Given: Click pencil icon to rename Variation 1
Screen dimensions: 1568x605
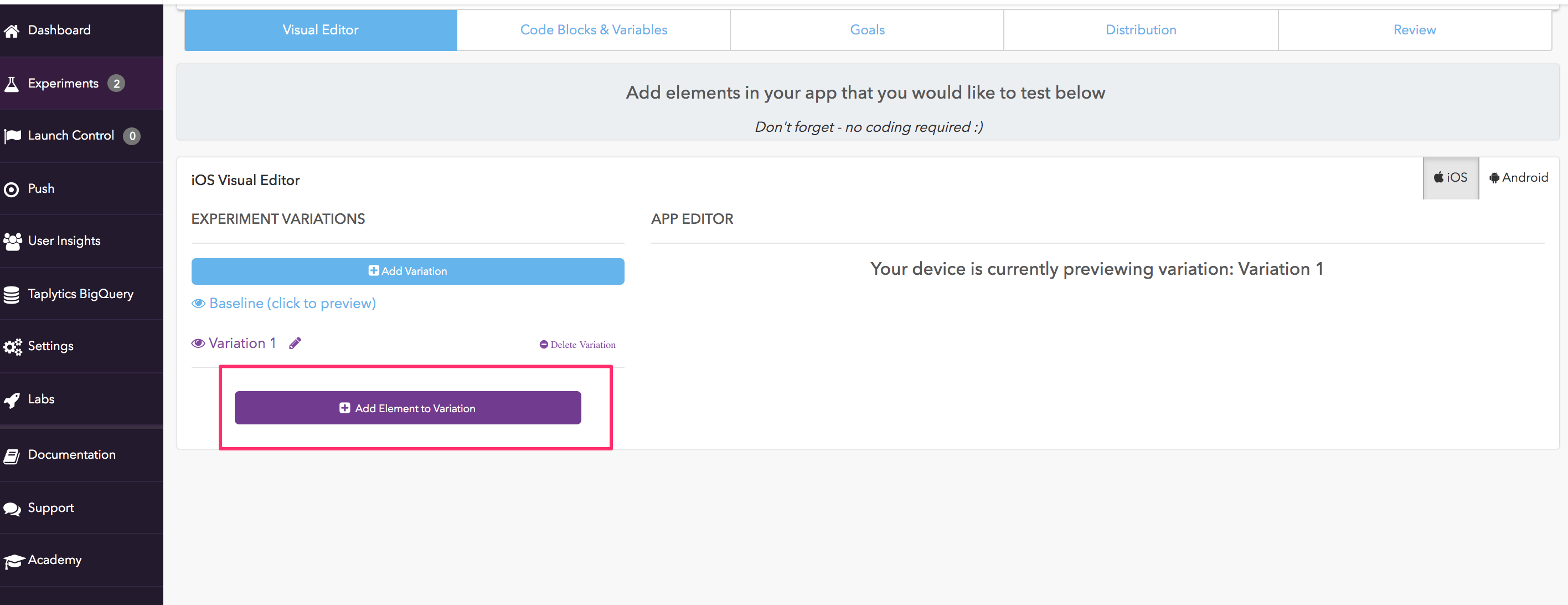Looking at the screenshot, I should (295, 343).
